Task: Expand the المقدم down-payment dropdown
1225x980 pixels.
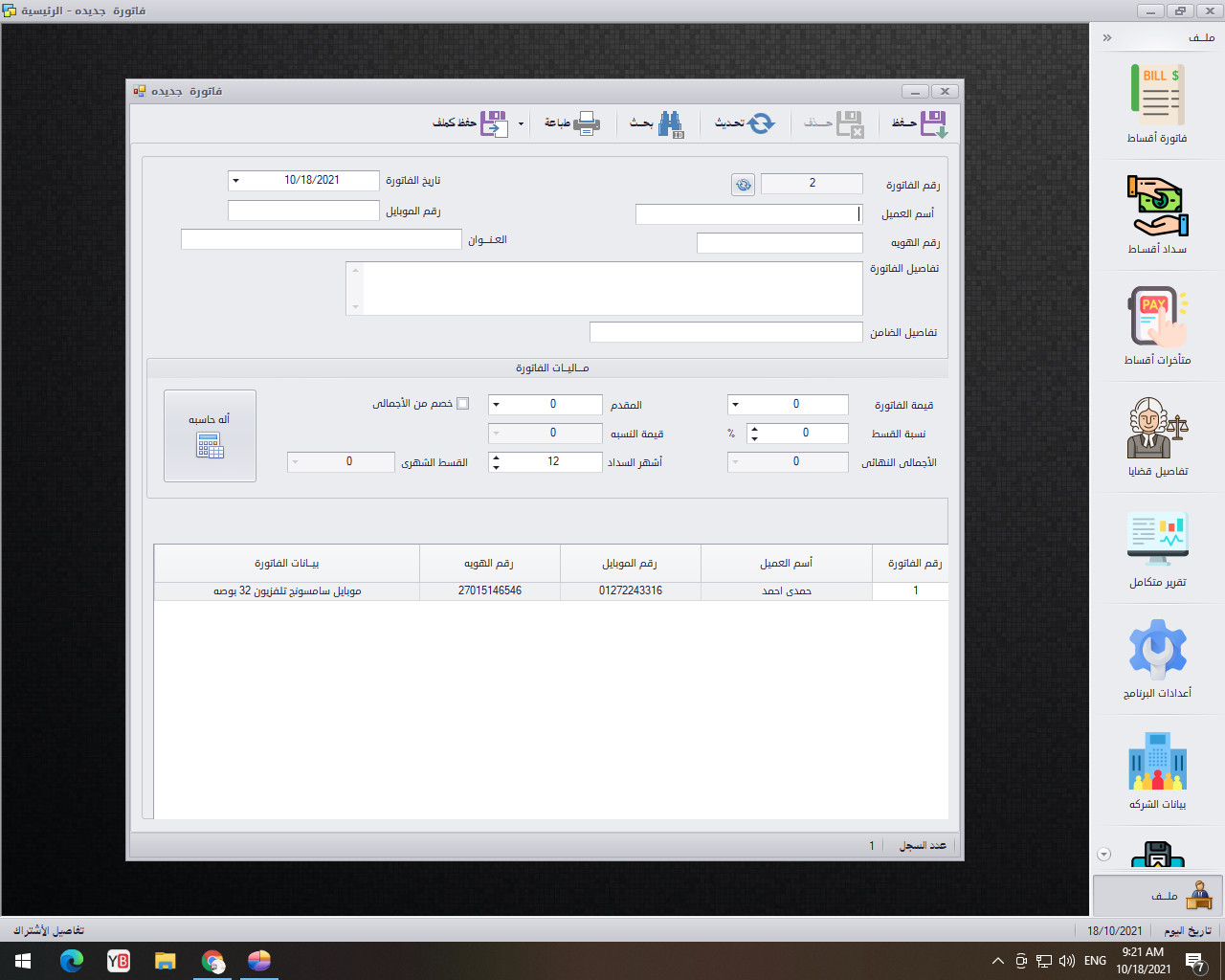Action: (x=496, y=405)
